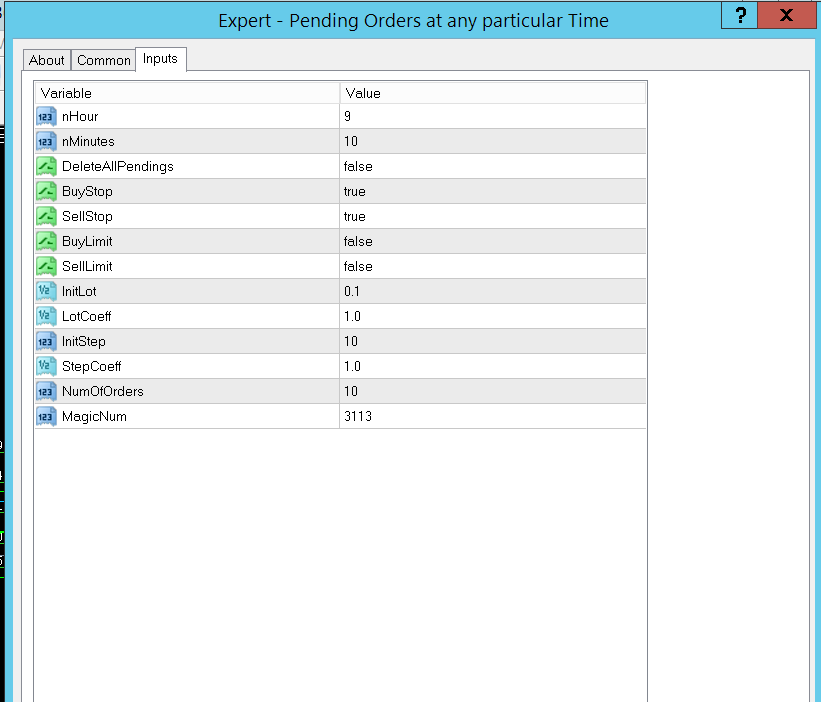This screenshot has height=702, width=821.
Task: Select the InitLot value 0.1
Action: [352, 292]
